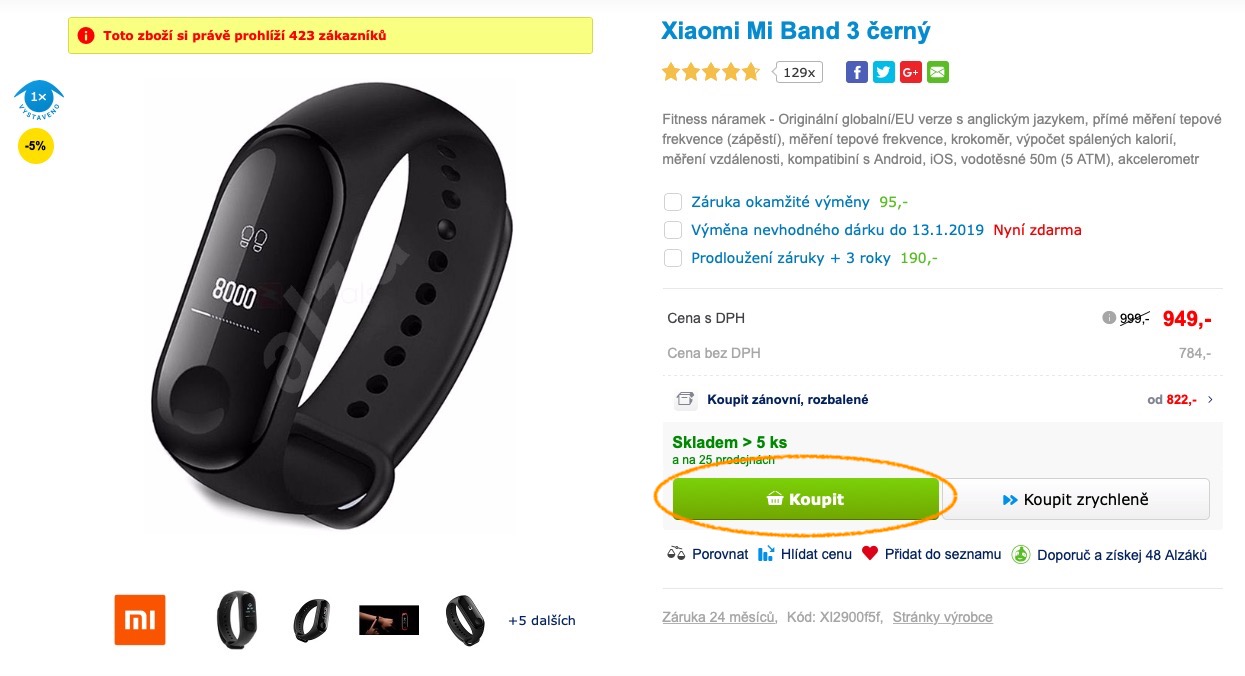Select first Mi Band thumbnail image
The height and width of the screenshot is (676, 1245).
[236, 620]
